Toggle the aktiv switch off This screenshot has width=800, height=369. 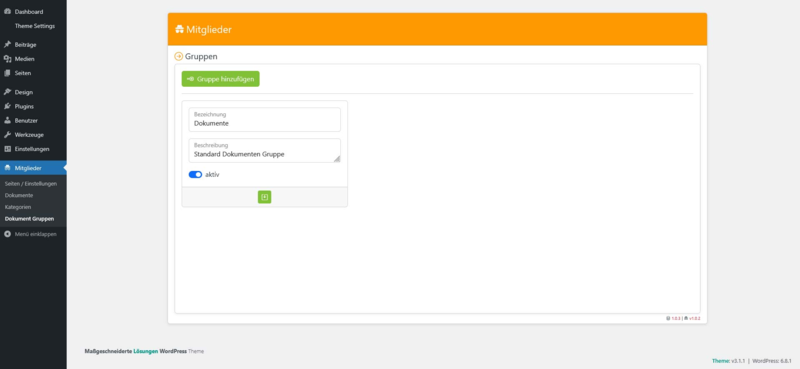(195, 175)
